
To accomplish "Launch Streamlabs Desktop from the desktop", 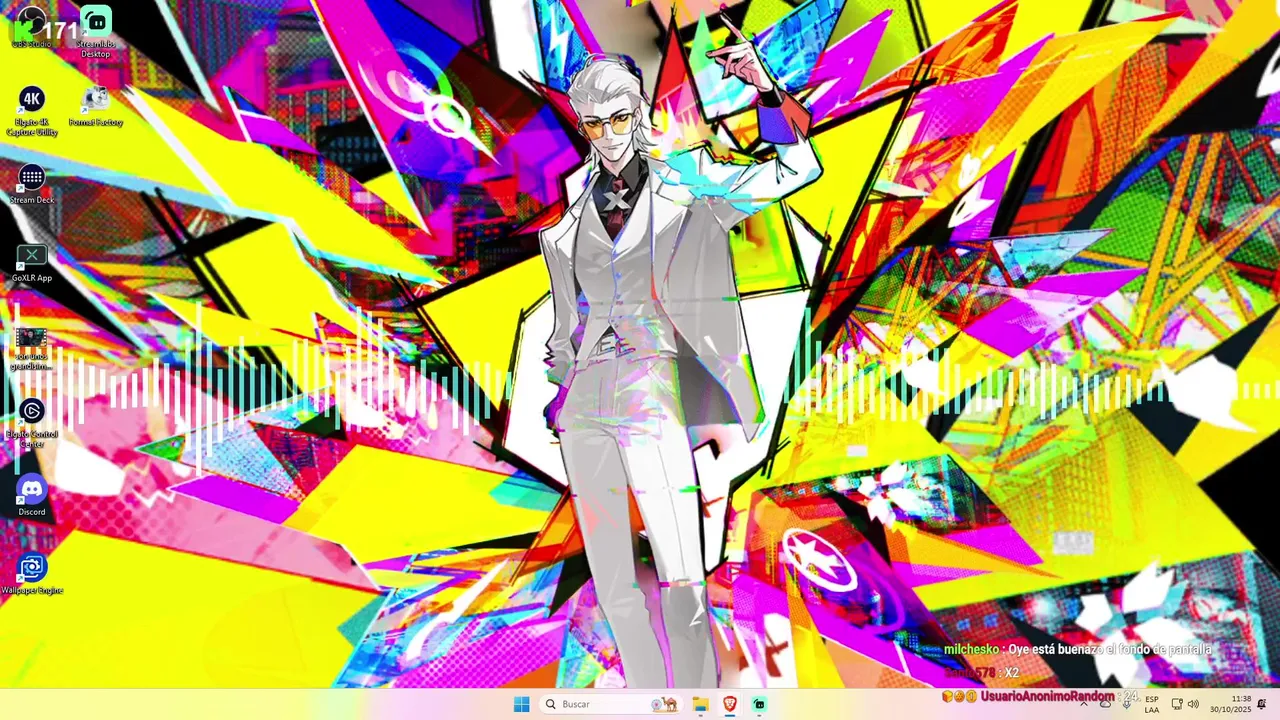I will (96, 32).
